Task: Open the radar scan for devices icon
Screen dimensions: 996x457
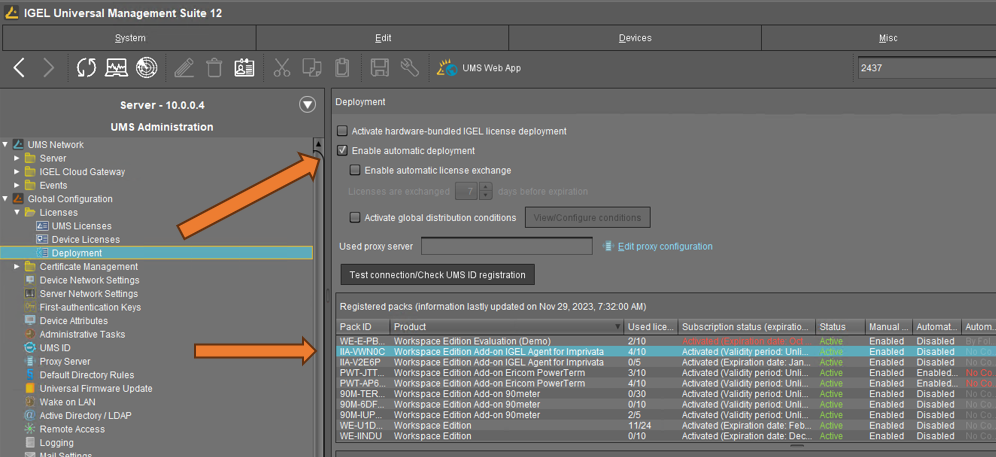Action: [147, 68]
